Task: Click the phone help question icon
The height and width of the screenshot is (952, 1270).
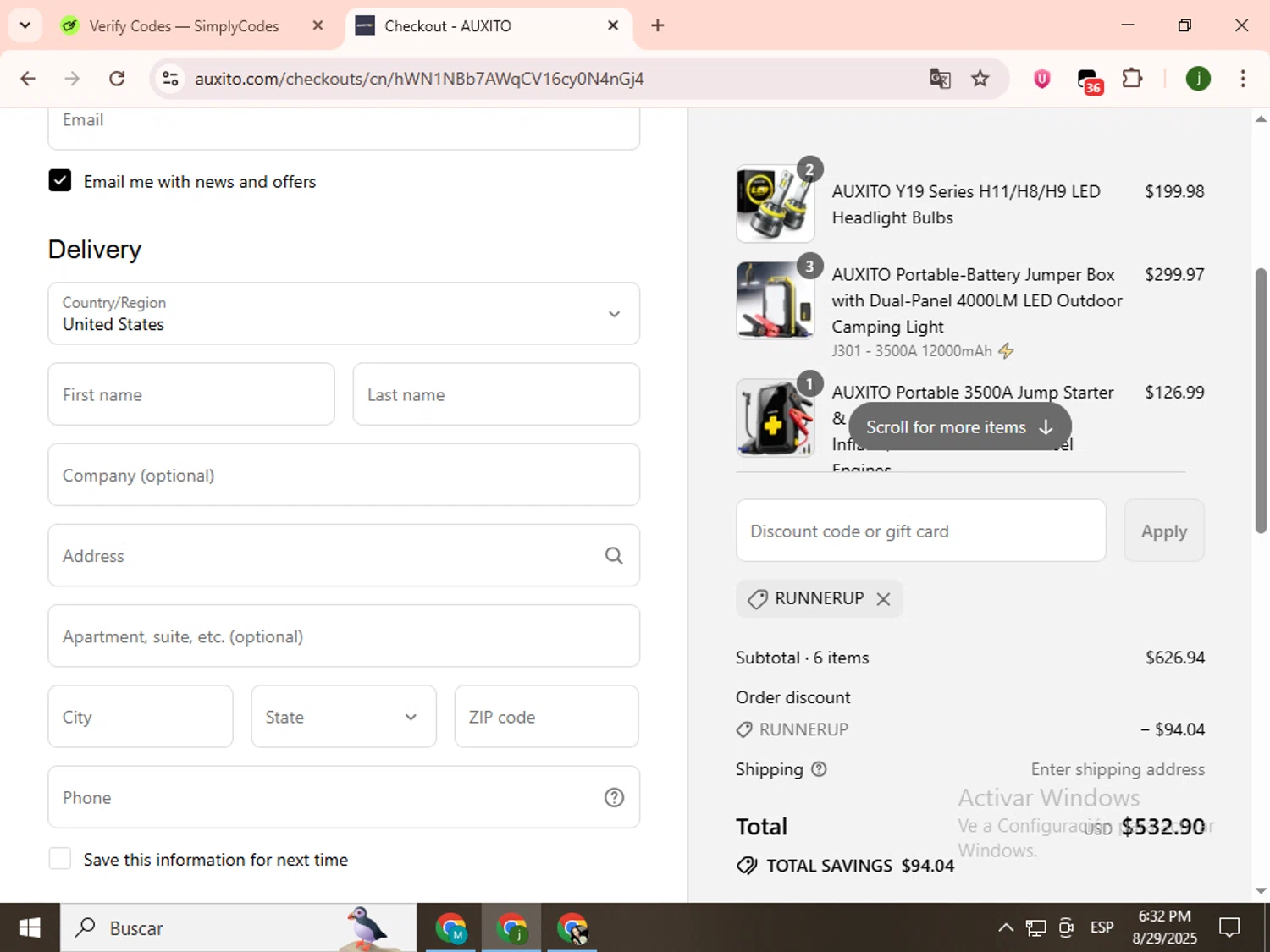Action: [x=614, y=797]
